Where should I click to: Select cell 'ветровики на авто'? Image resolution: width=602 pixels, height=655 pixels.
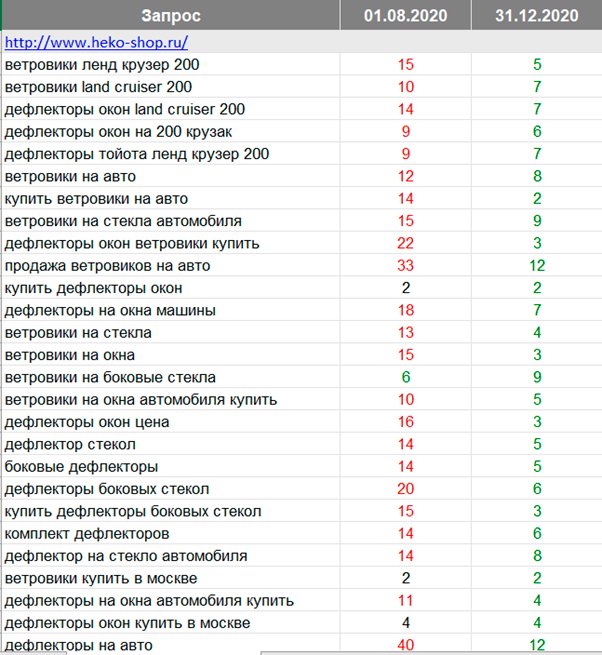click(x=171, y=176)
